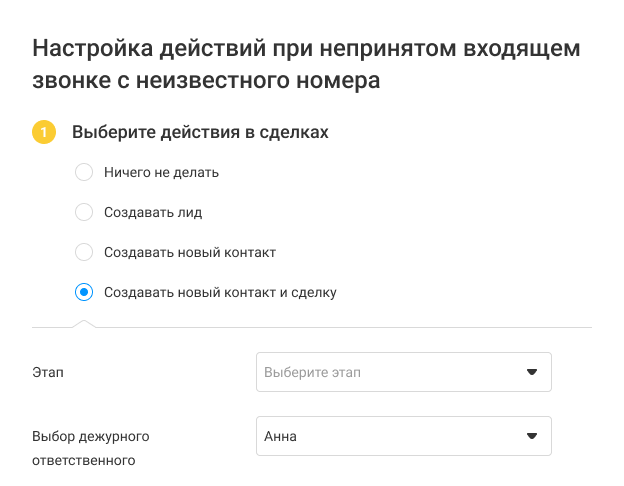
Task: Click the "Анна" value in the combo box
Action: (x=280, y=436)
